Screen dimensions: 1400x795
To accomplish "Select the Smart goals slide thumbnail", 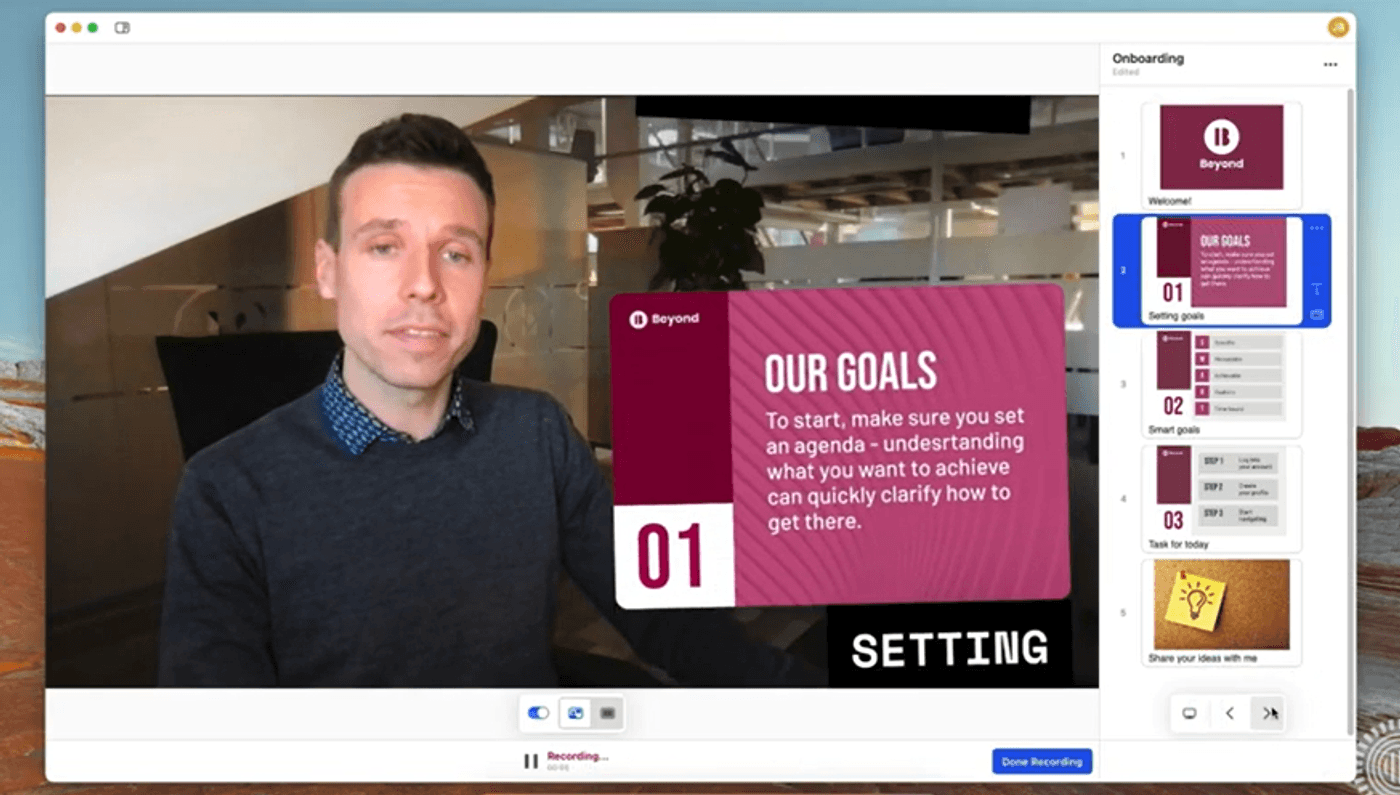I will click(1221, 384).
